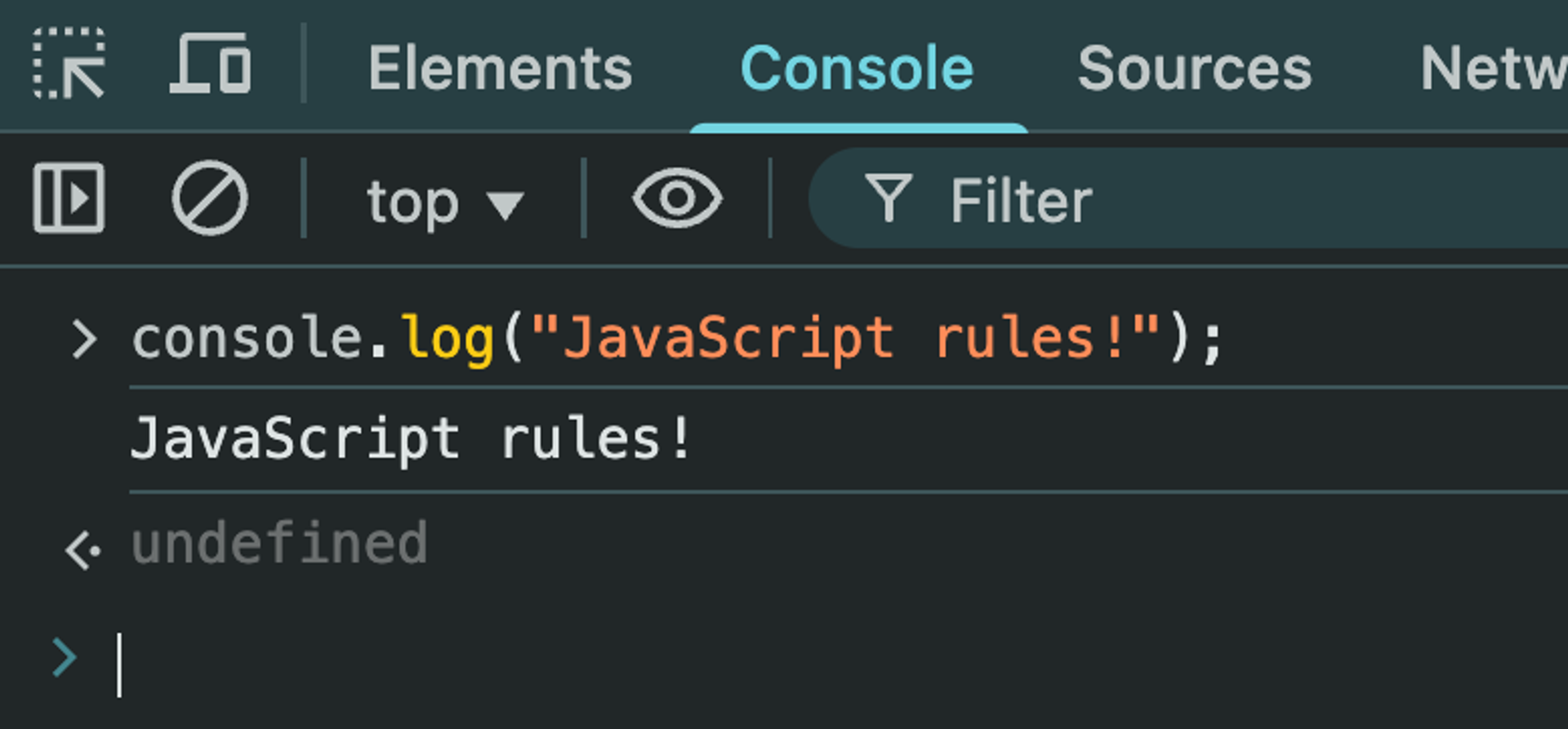Toggle the device toolbar icon
The image size is (1568, 729).
tap(211, 64)
